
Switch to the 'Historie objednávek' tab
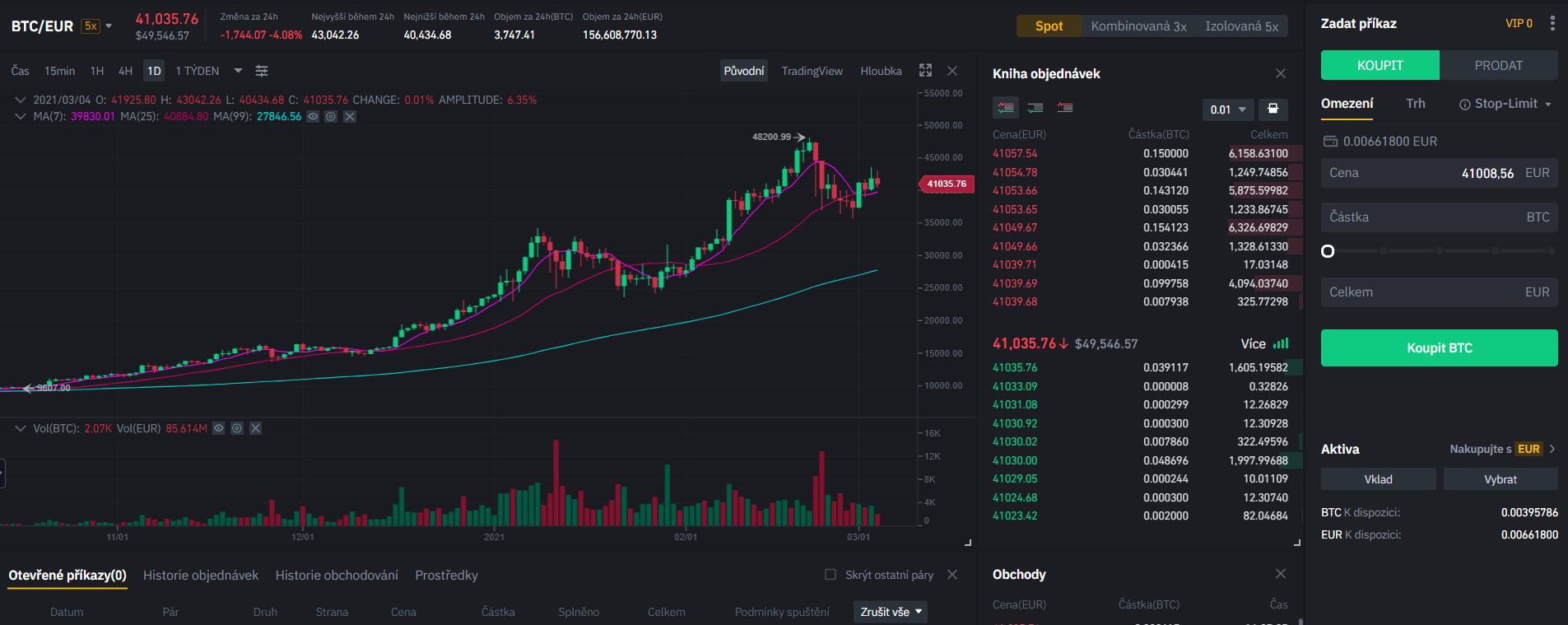click(201, 576)
